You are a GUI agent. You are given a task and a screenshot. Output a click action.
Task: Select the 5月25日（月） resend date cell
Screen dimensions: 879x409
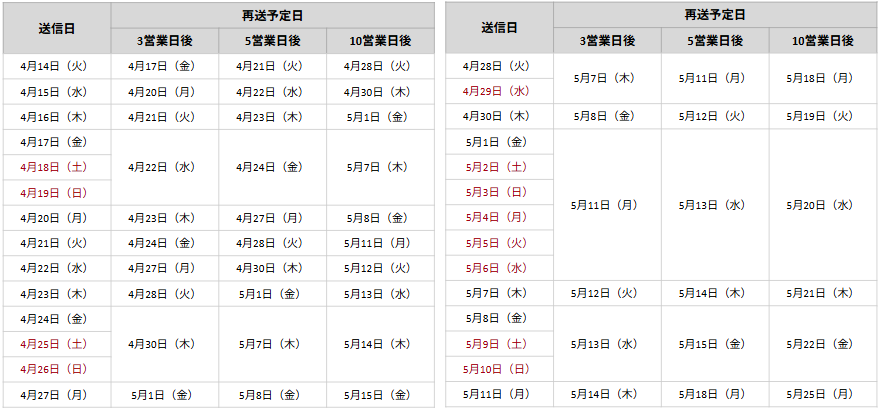point(822,394)
